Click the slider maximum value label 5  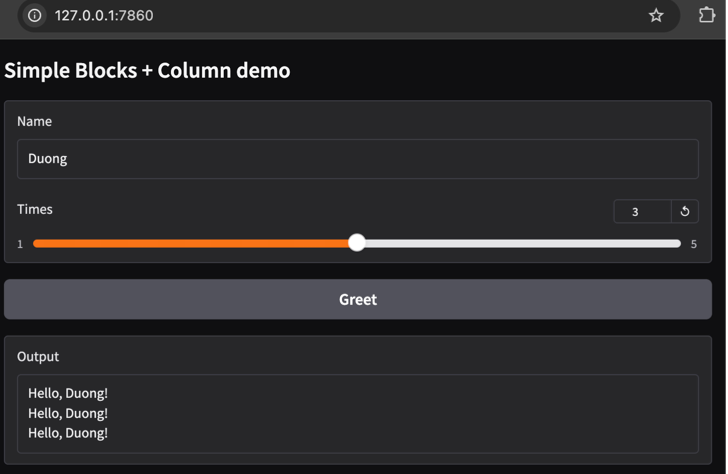point(693,244)
